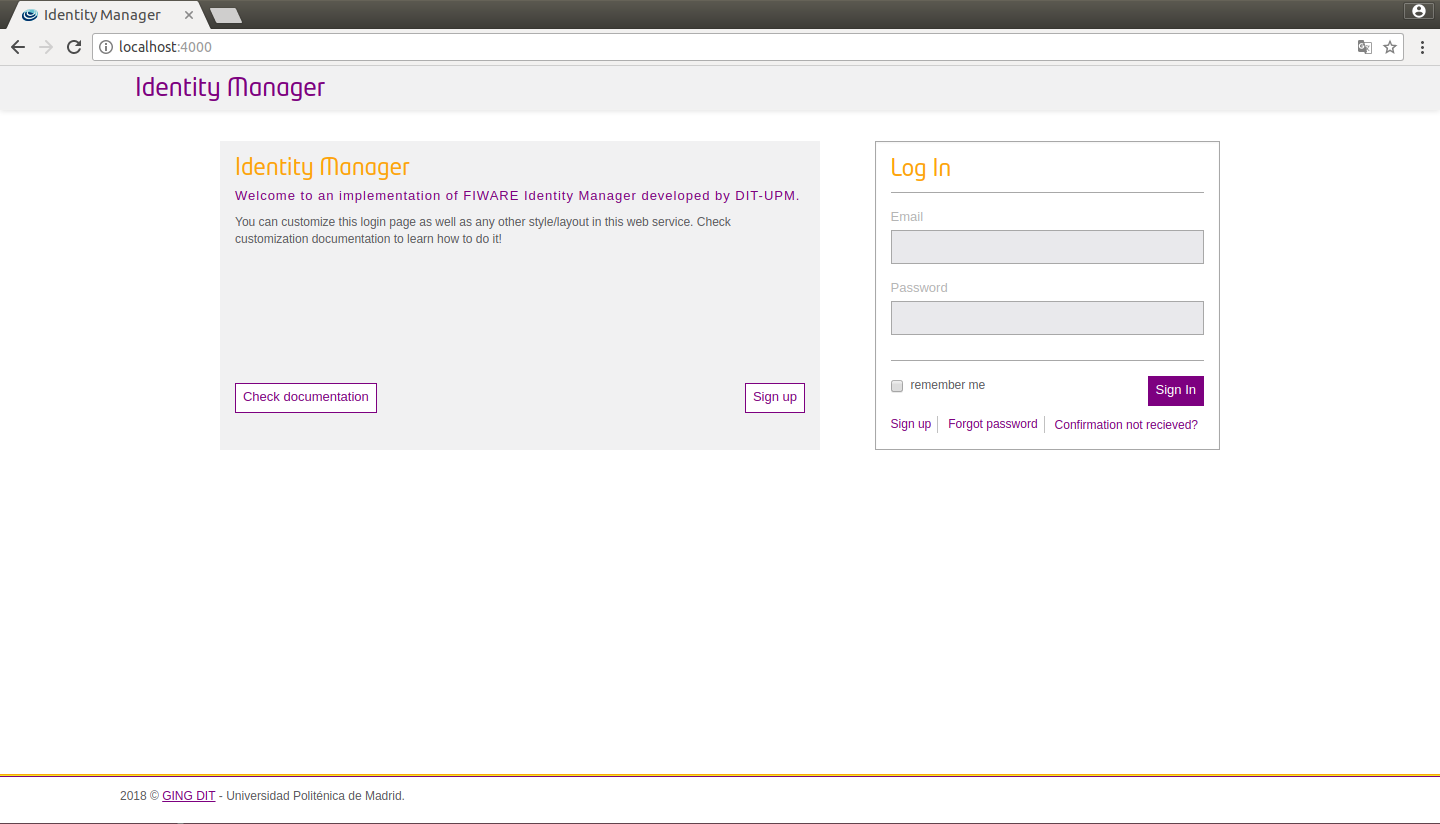
Task: Open Confirmation not recieved? link
Action: pyautogui.click(x=1126, y=425)
